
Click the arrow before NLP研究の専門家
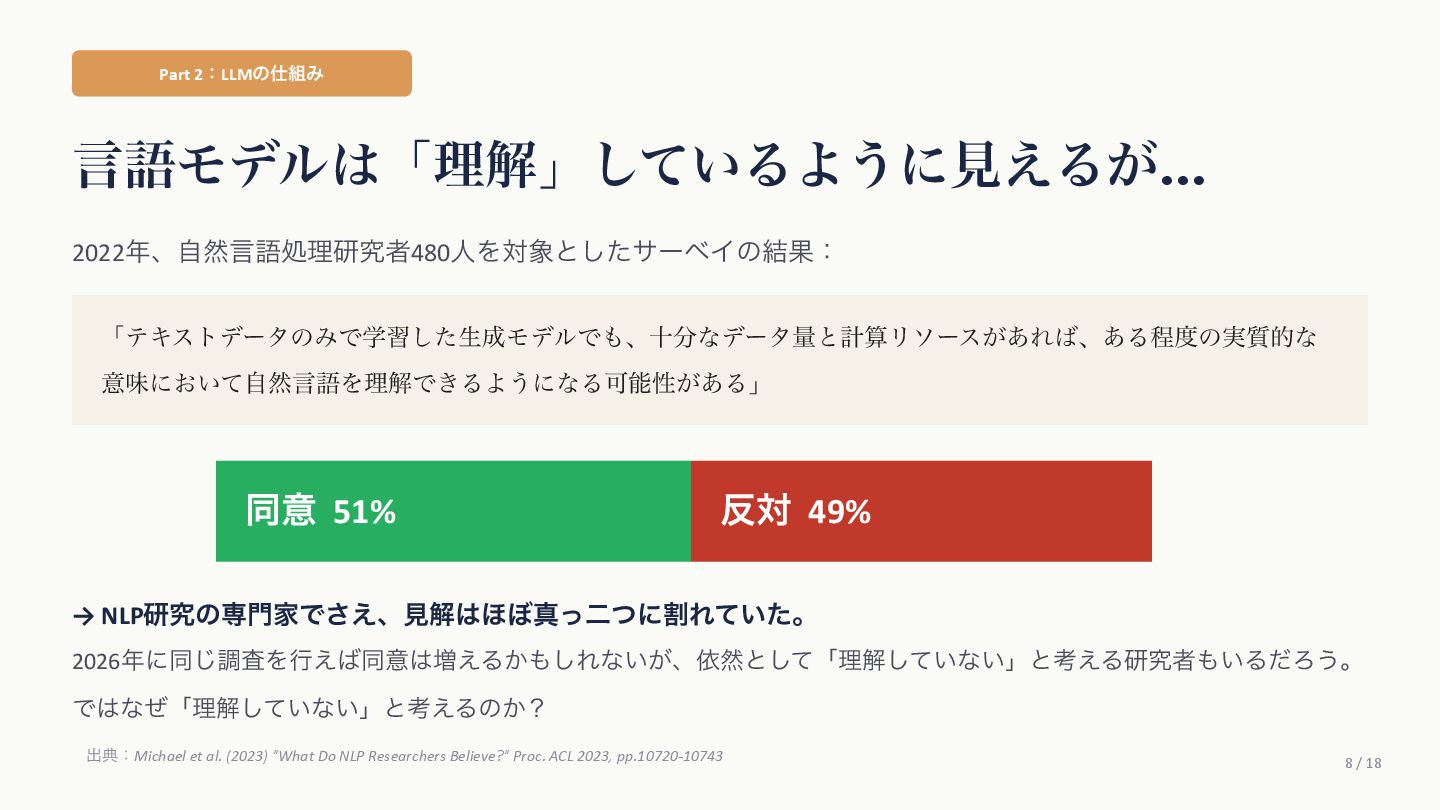84,616
